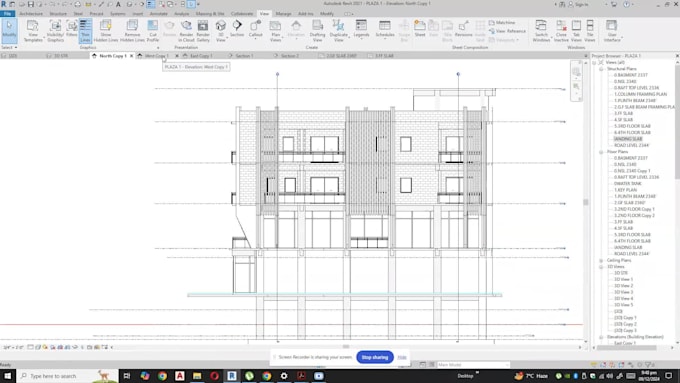Select the Cut Profile tool
The width and height of the screenshot is (680, 383).
153,31
